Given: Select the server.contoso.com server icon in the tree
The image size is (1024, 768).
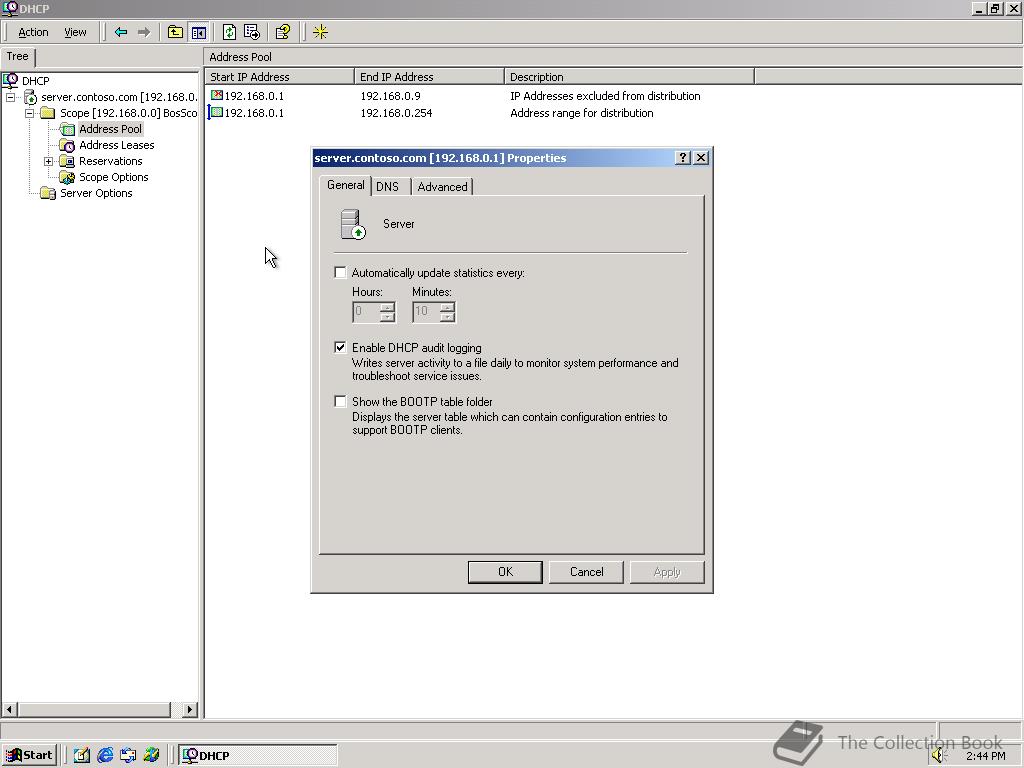Looking at the screenshot, I should (x=30, y=97).
